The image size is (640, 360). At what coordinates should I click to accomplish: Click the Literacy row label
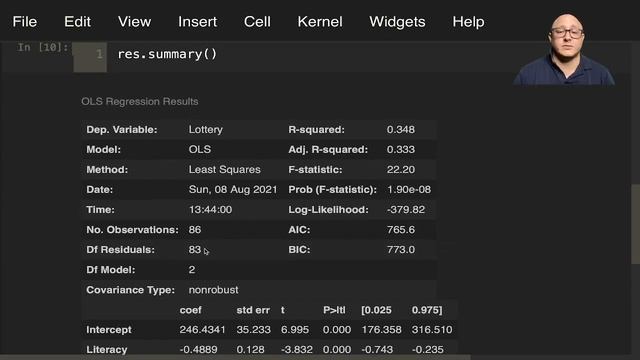[107, 350]
